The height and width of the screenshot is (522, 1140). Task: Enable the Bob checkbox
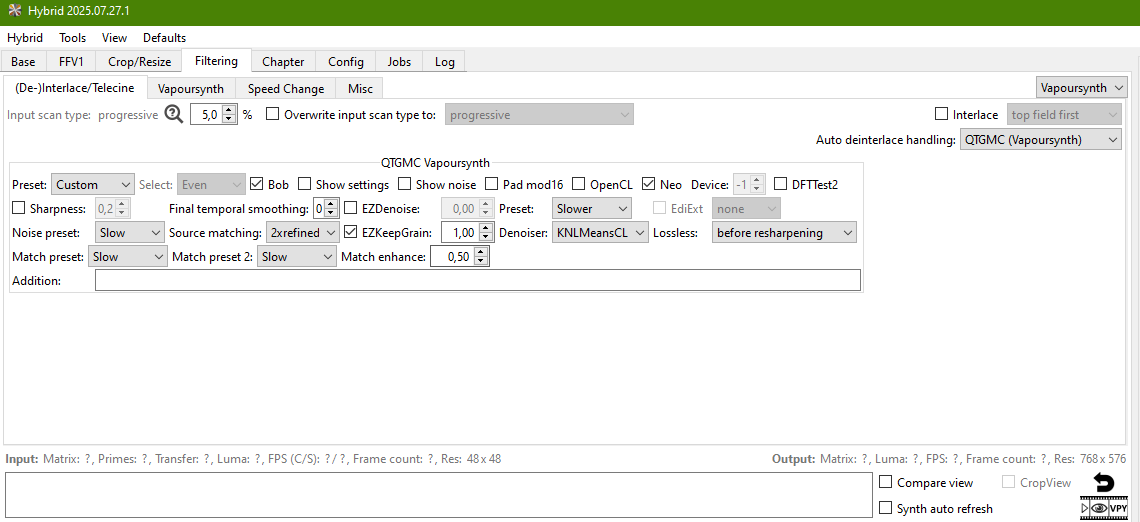click(x=257, y=184)
